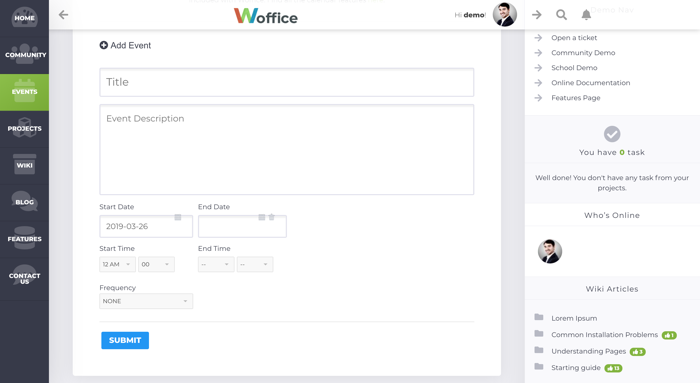Open the Features sidebar item
Image resolution: width=700 pixels, height=383 pixels.
[x=24, y=239]
